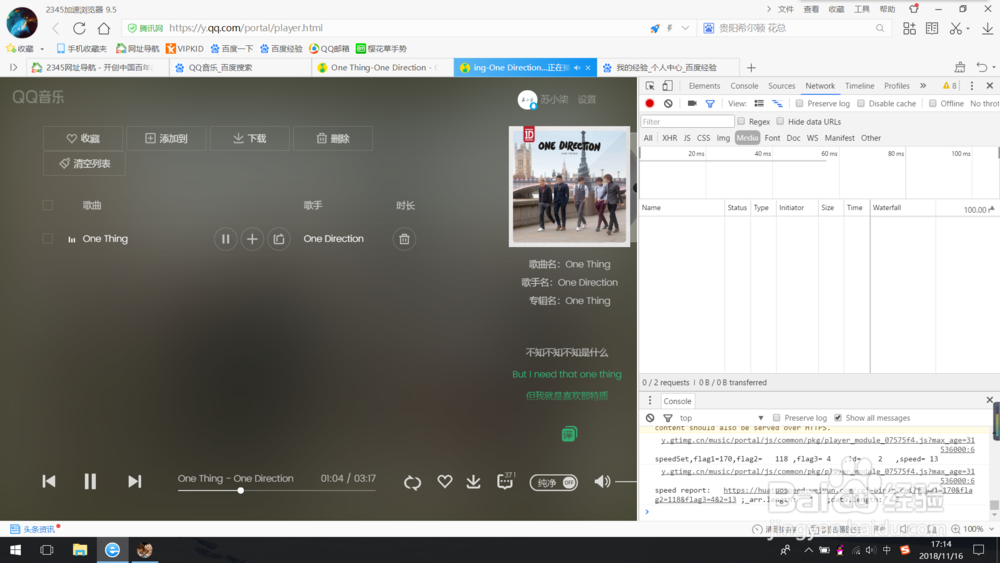Enable Preserve log in Network panel
This screenshot has height=563, width=1000.
[x=799, y=103]
